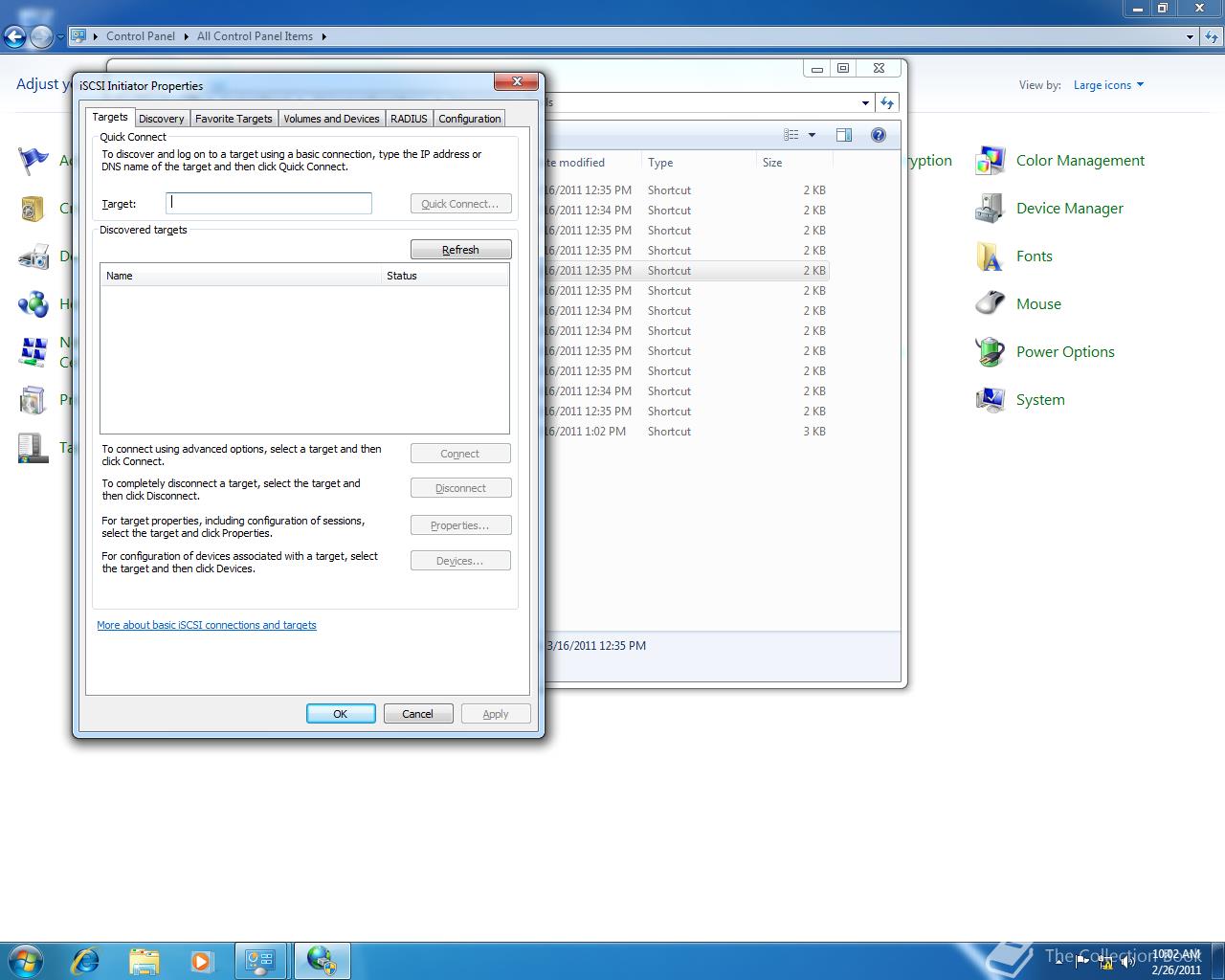
Task: Open views dropdown arrow in Explorer toolbar
Action: (x=812, y=135)
